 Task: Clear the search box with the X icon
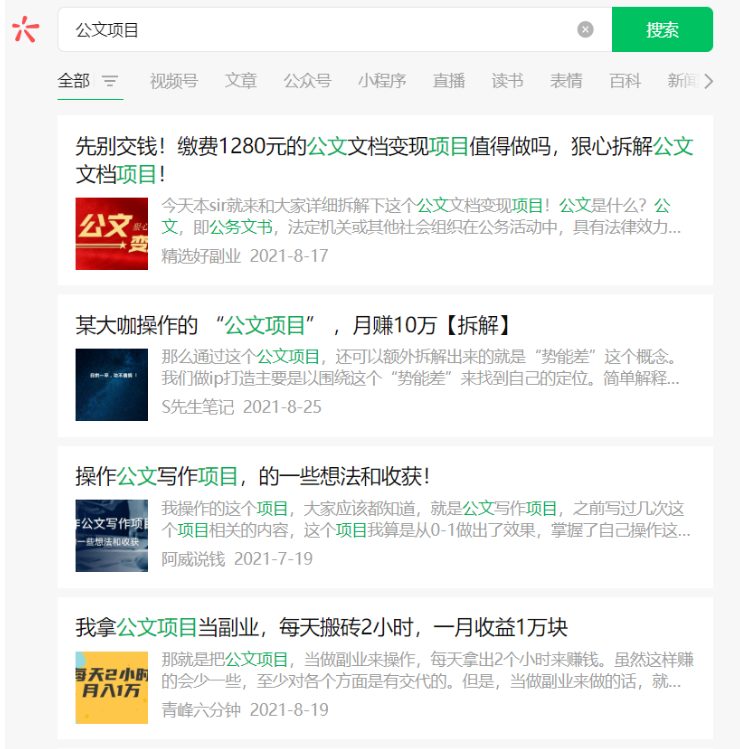point(585,30)
